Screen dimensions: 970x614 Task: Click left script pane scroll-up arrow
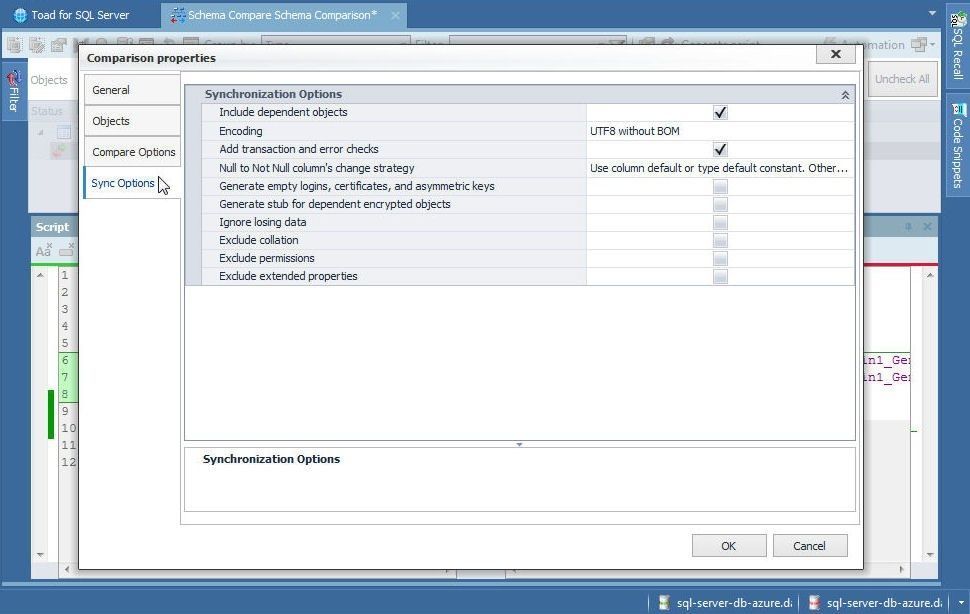(x=40, y=275)
